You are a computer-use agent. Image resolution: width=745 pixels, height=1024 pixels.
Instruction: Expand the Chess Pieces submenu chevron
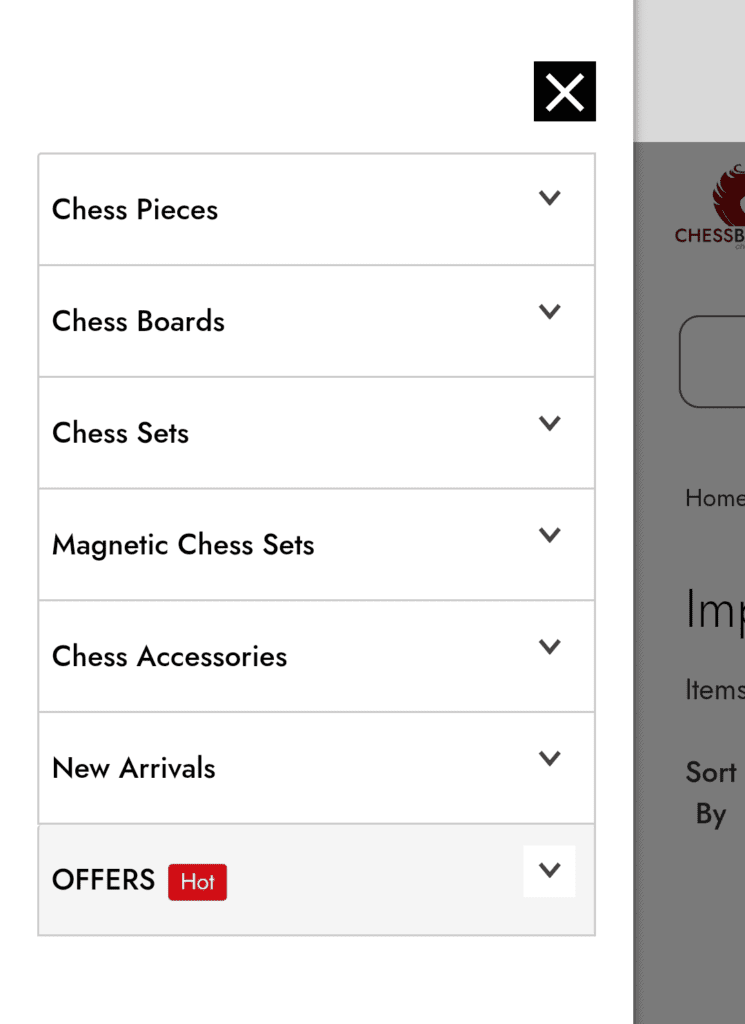[x=549, y=198]
